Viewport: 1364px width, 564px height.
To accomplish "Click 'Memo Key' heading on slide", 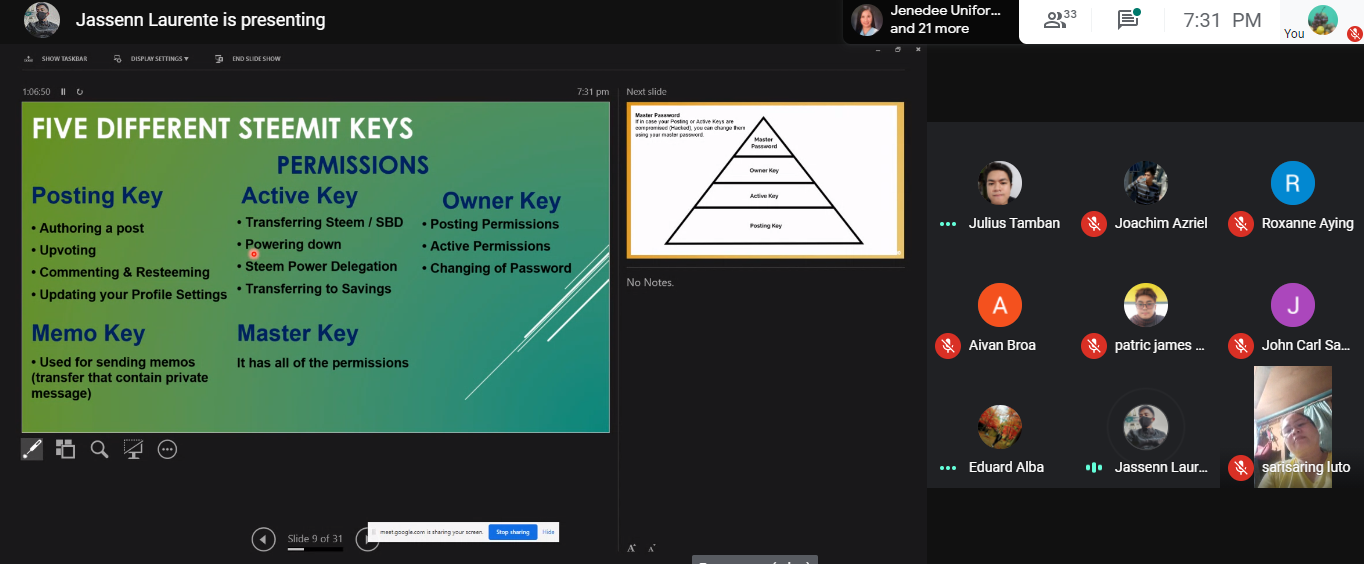I will tap(88, 333).
